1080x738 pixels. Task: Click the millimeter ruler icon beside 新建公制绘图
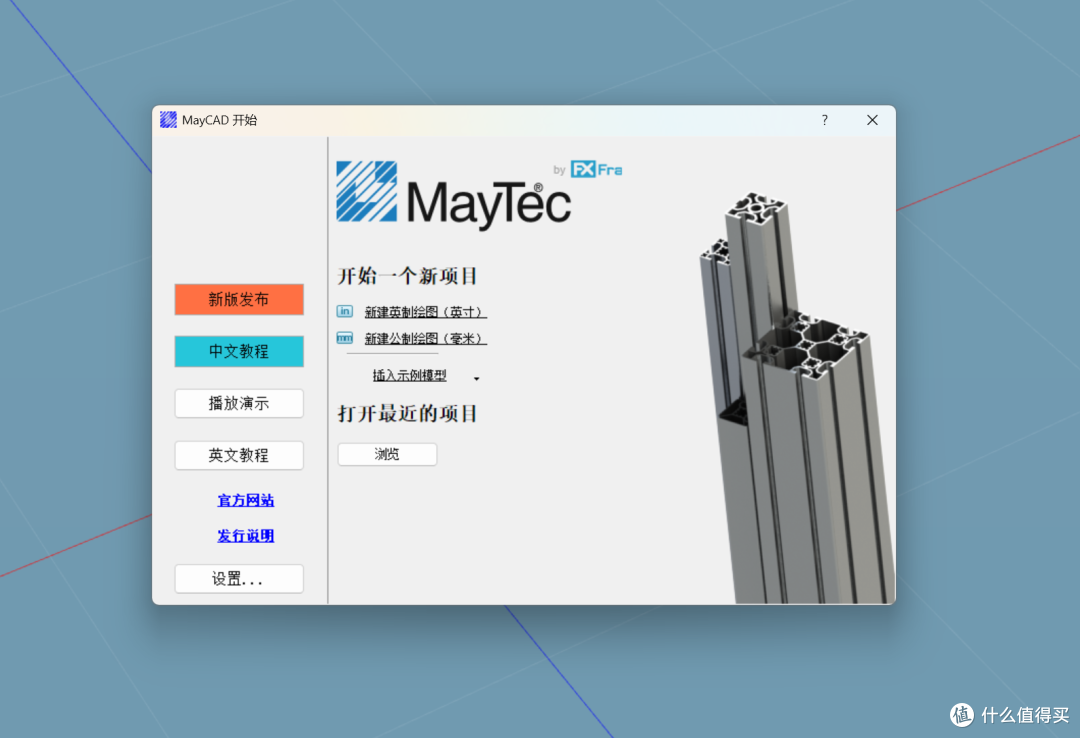[x=344, y=338]
